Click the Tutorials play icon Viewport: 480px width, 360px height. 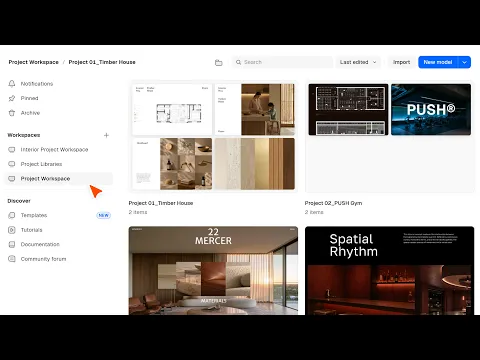coord(12,230)
